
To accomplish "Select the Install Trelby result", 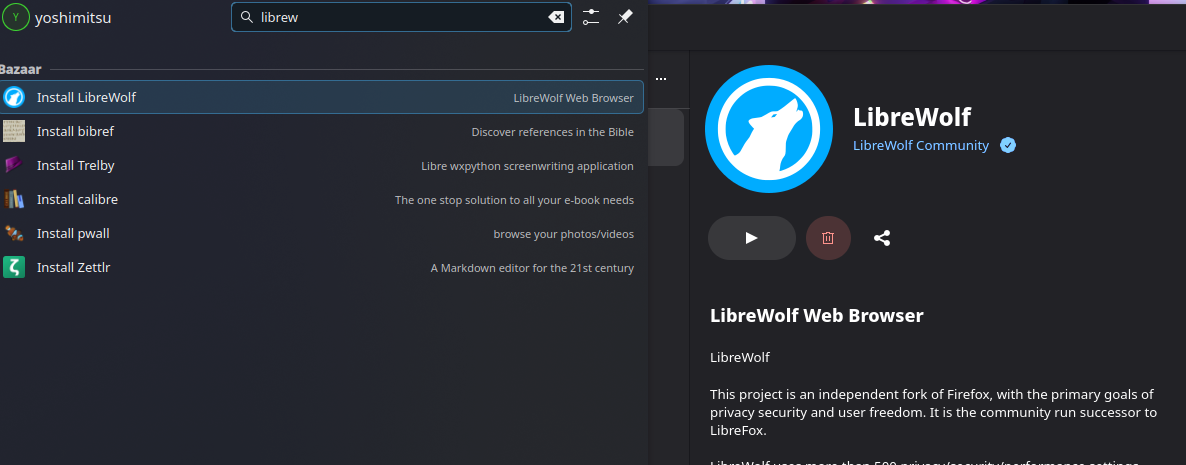I will click(321, 166).
